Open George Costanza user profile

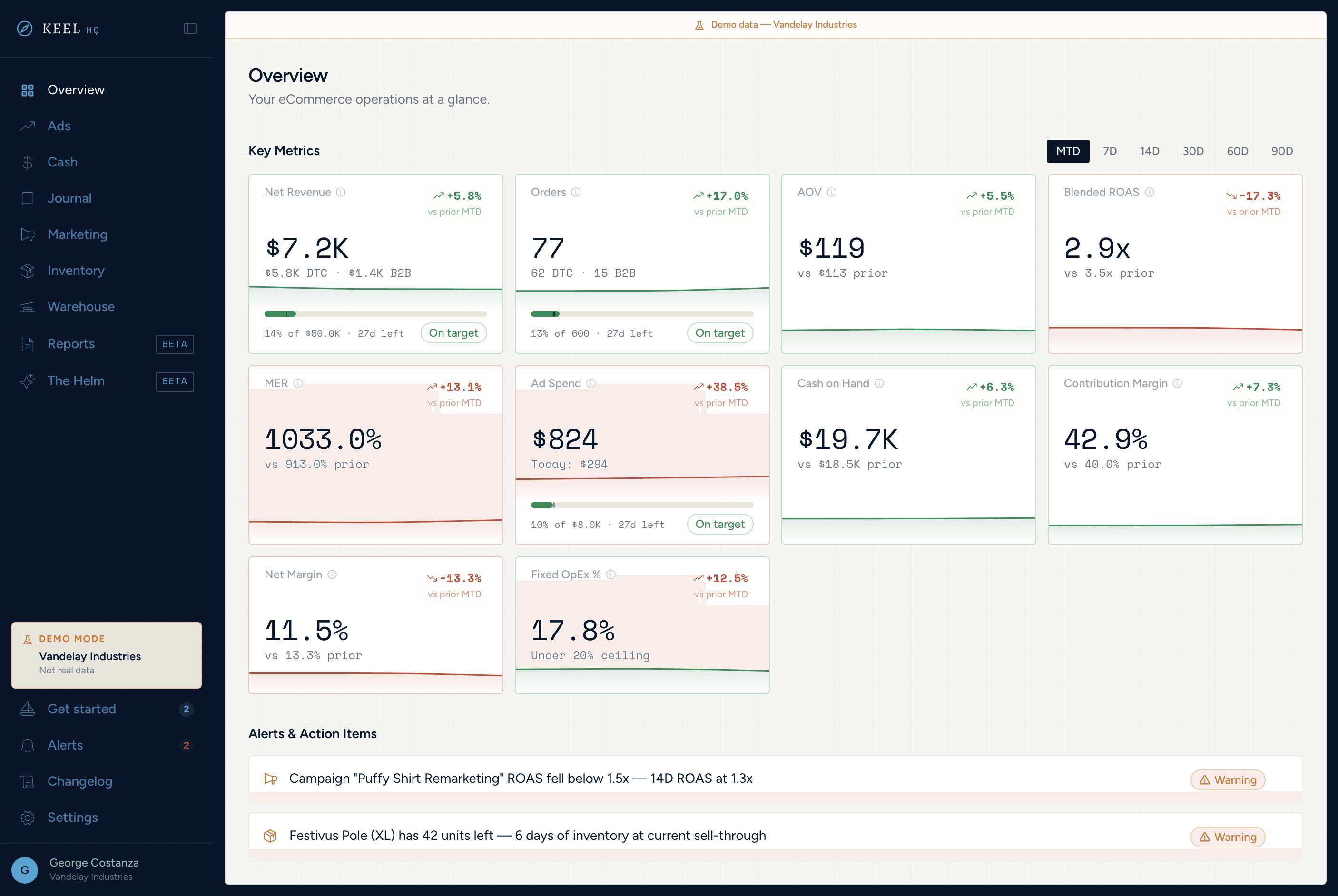(x=106, y=869)
